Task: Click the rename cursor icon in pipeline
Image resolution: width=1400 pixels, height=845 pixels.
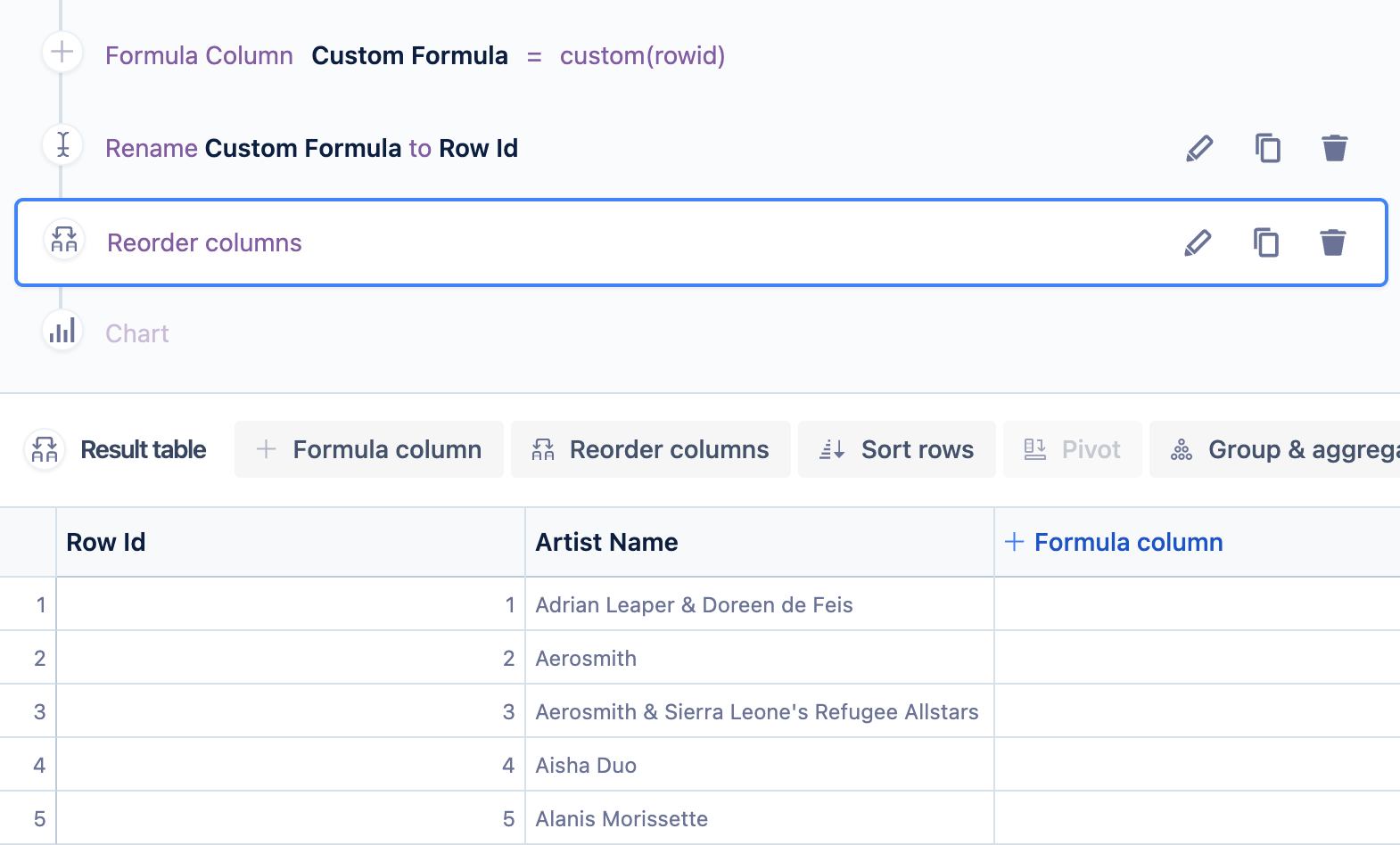Action: 62,144
